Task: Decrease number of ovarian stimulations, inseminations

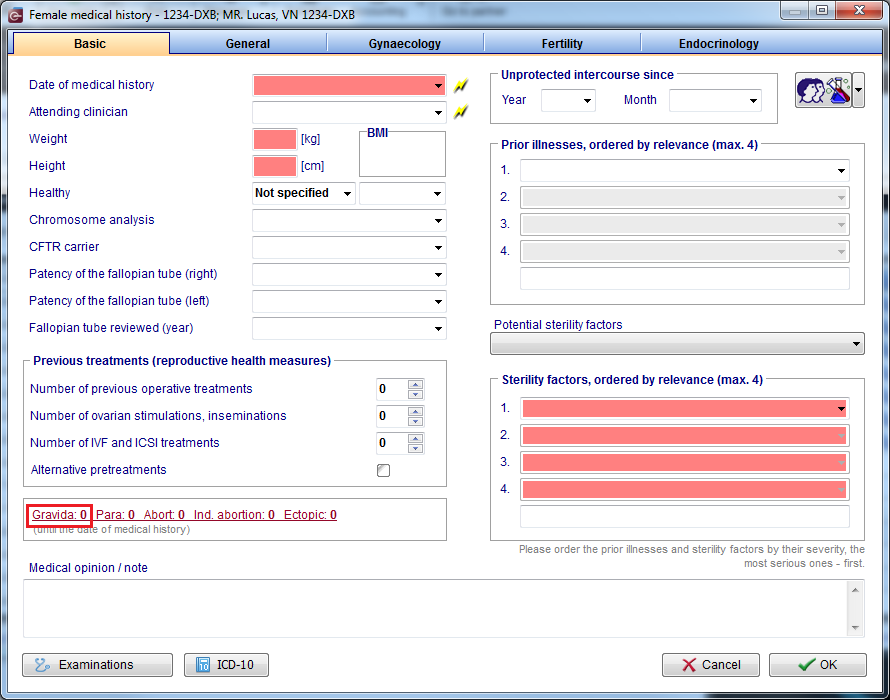Action: [x=415, y=421]
